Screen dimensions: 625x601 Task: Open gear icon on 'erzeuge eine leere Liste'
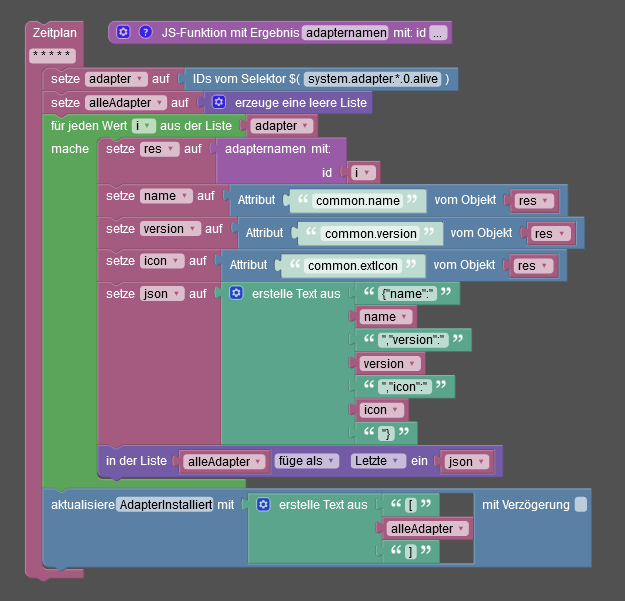tap(218, 102)
